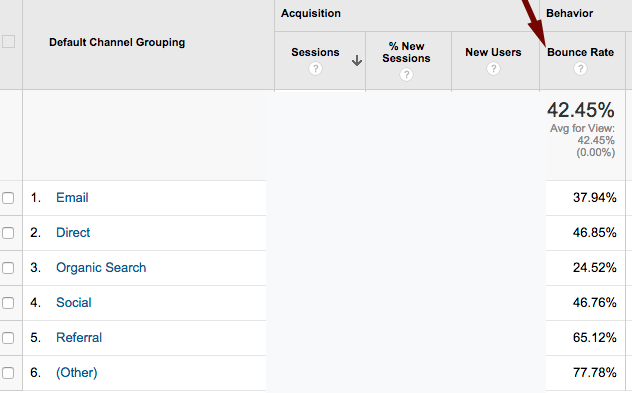This screenshot has width=632, height=393.
Task: Check the box for Referral row
Action: point(8,338)
